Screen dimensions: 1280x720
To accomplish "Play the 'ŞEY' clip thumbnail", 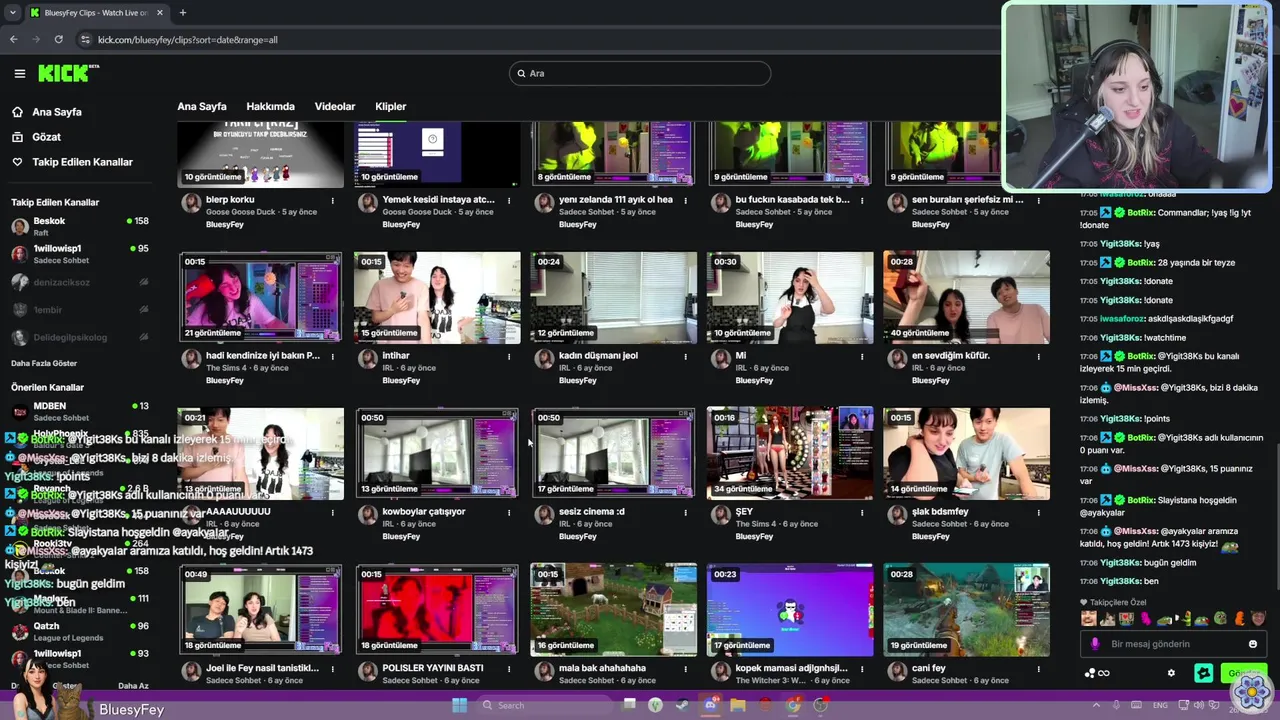I will pos(790,453).
